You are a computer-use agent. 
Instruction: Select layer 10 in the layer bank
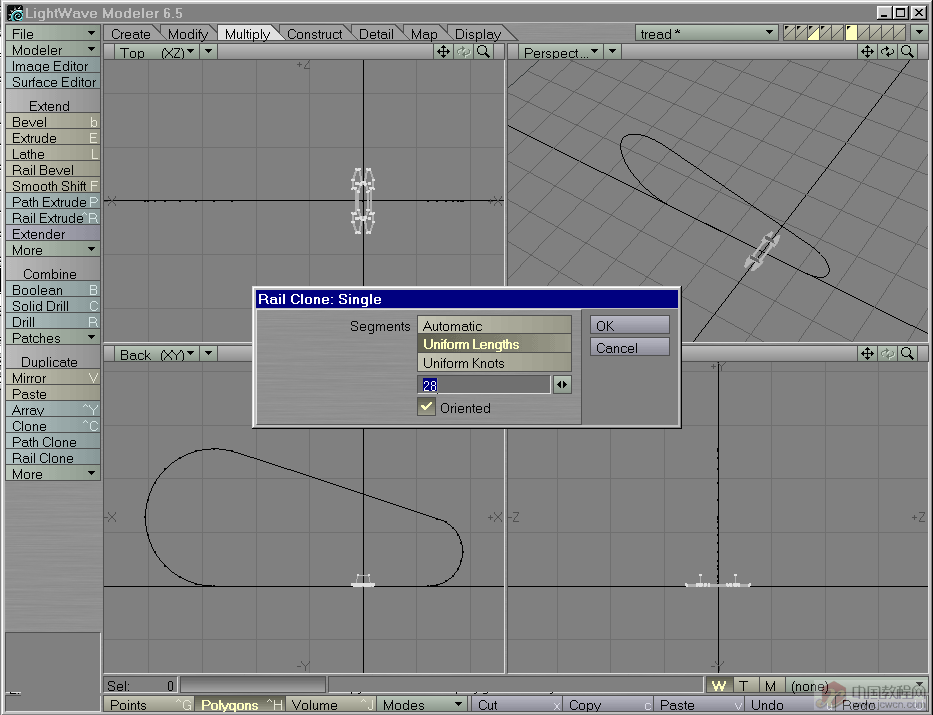pos(901,33)
